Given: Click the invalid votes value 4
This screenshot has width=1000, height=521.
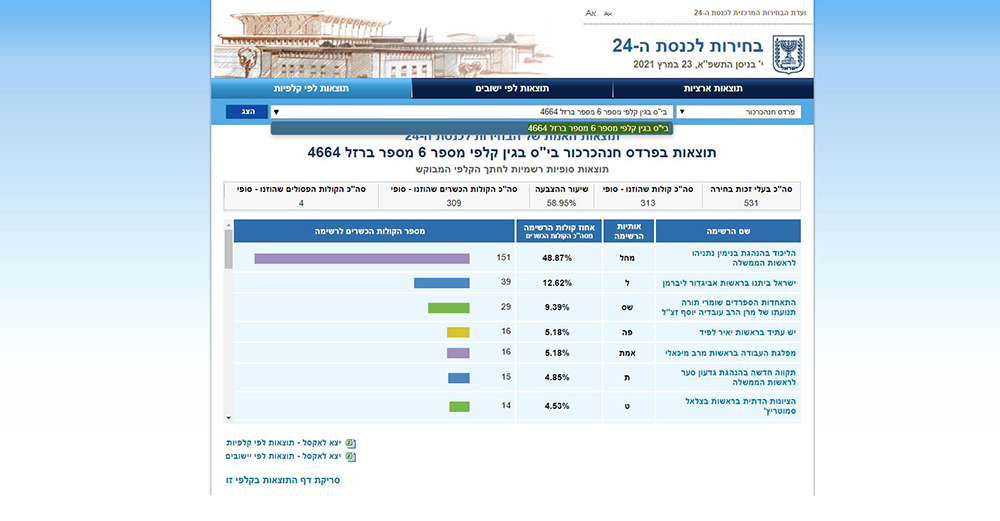Looking at the screenshot, I should coord(301,203).
